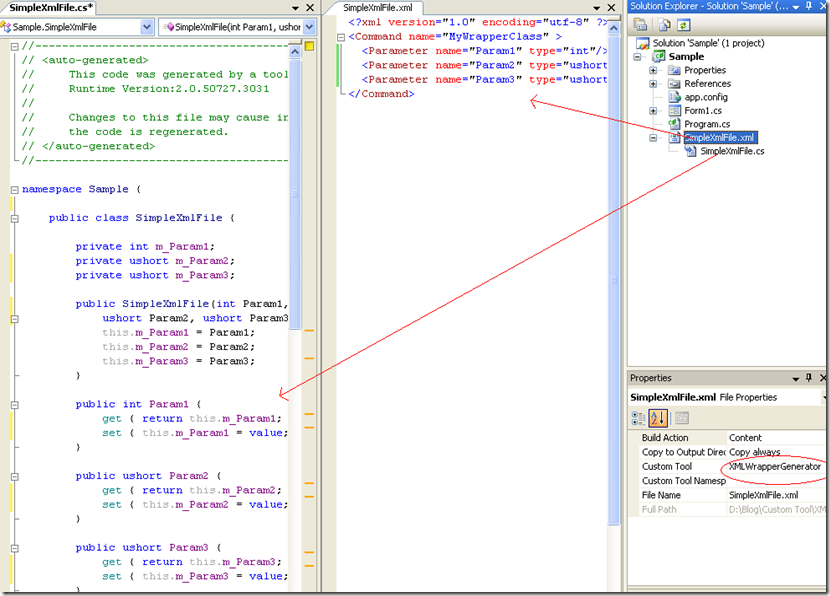Pin the Solution Explorer panel
This screenshot has height=596, width=830.
coord(809,6)
